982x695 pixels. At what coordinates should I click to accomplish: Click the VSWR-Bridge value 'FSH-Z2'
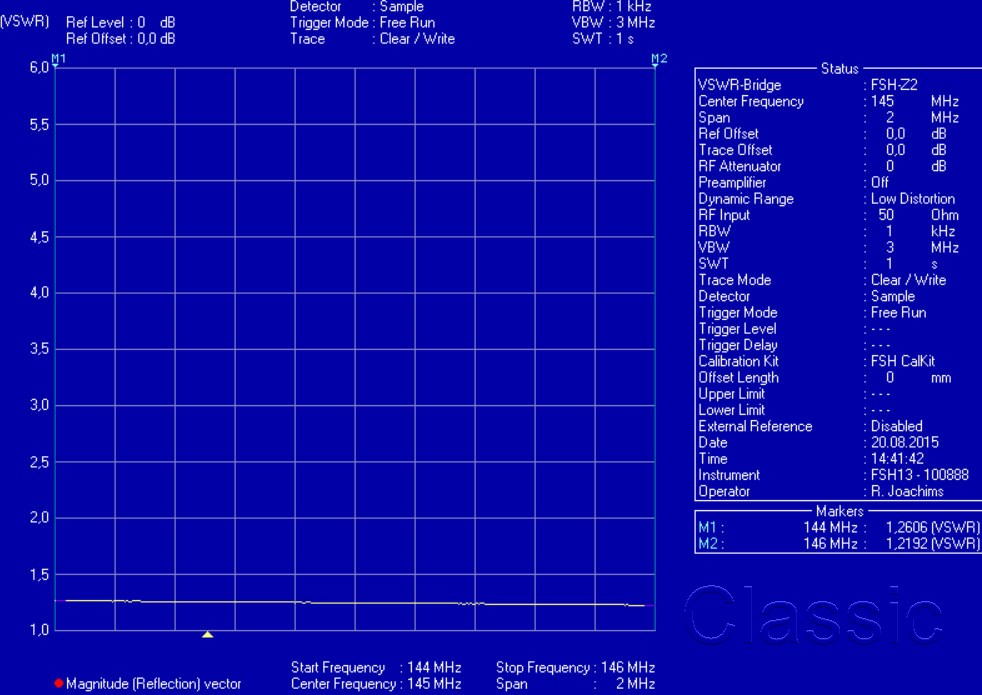click(894, 85)
